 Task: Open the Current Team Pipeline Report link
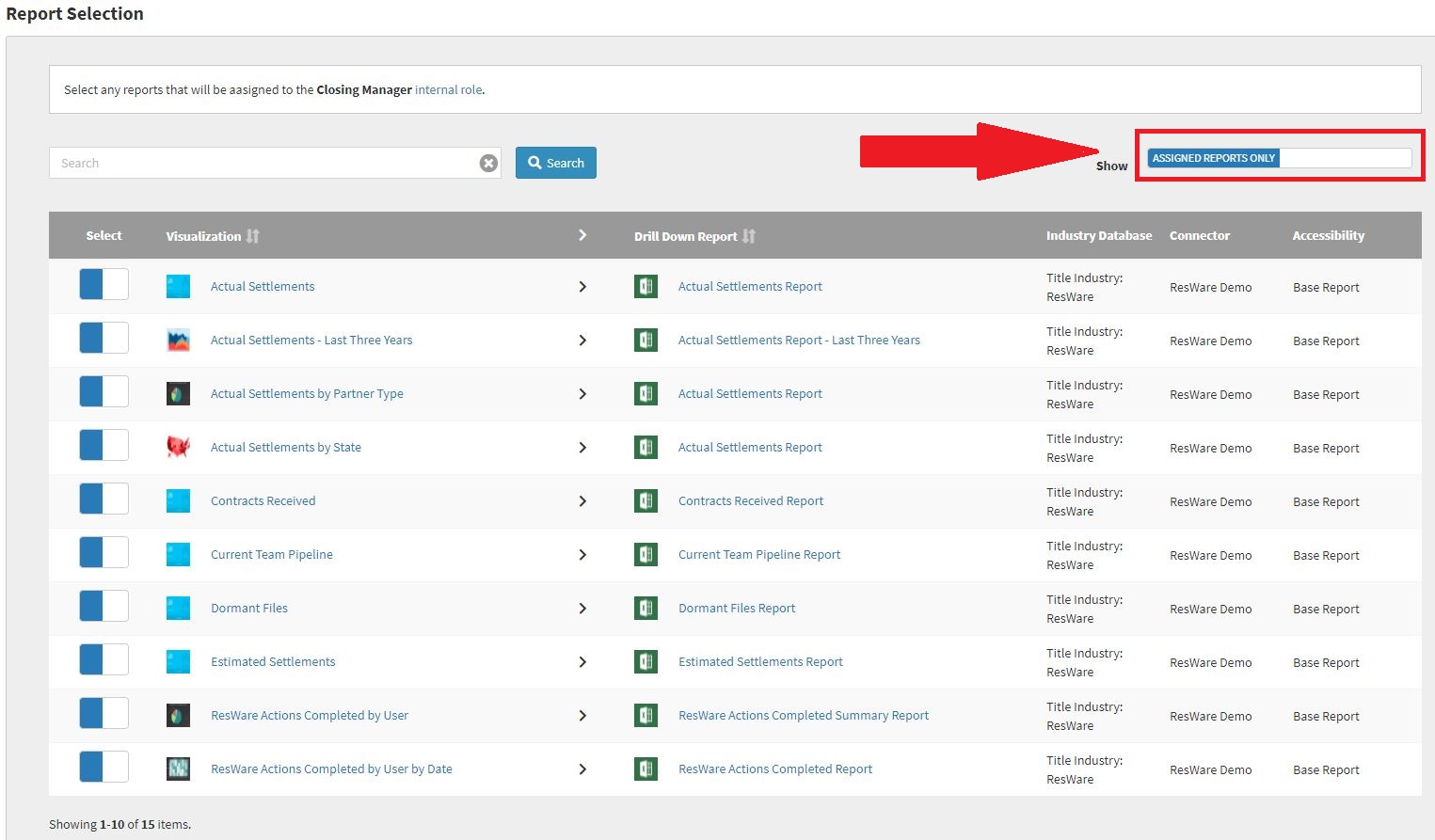(758, 555)
